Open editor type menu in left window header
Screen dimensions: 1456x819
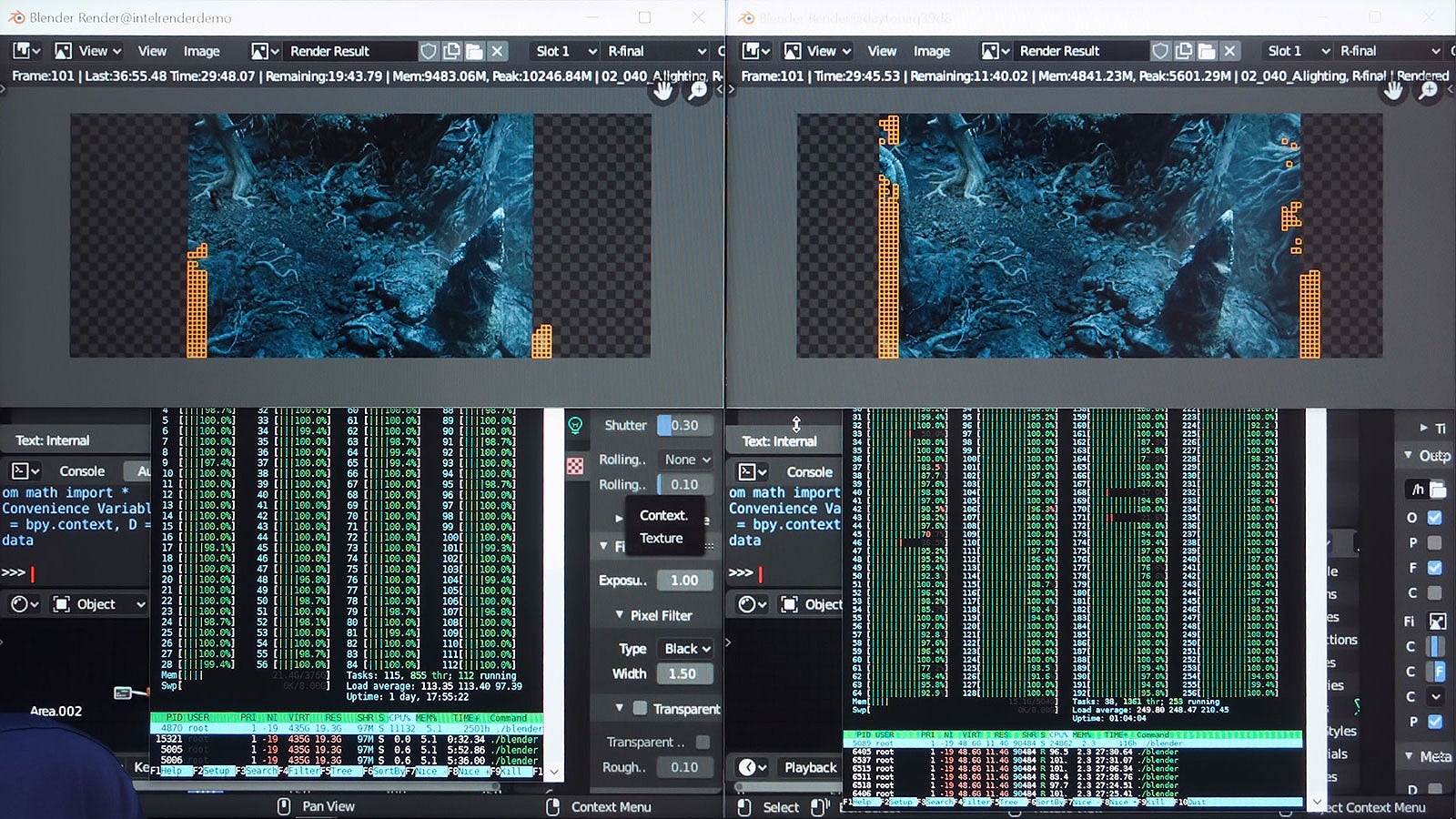pyautogui.click(x=25, y=51)
